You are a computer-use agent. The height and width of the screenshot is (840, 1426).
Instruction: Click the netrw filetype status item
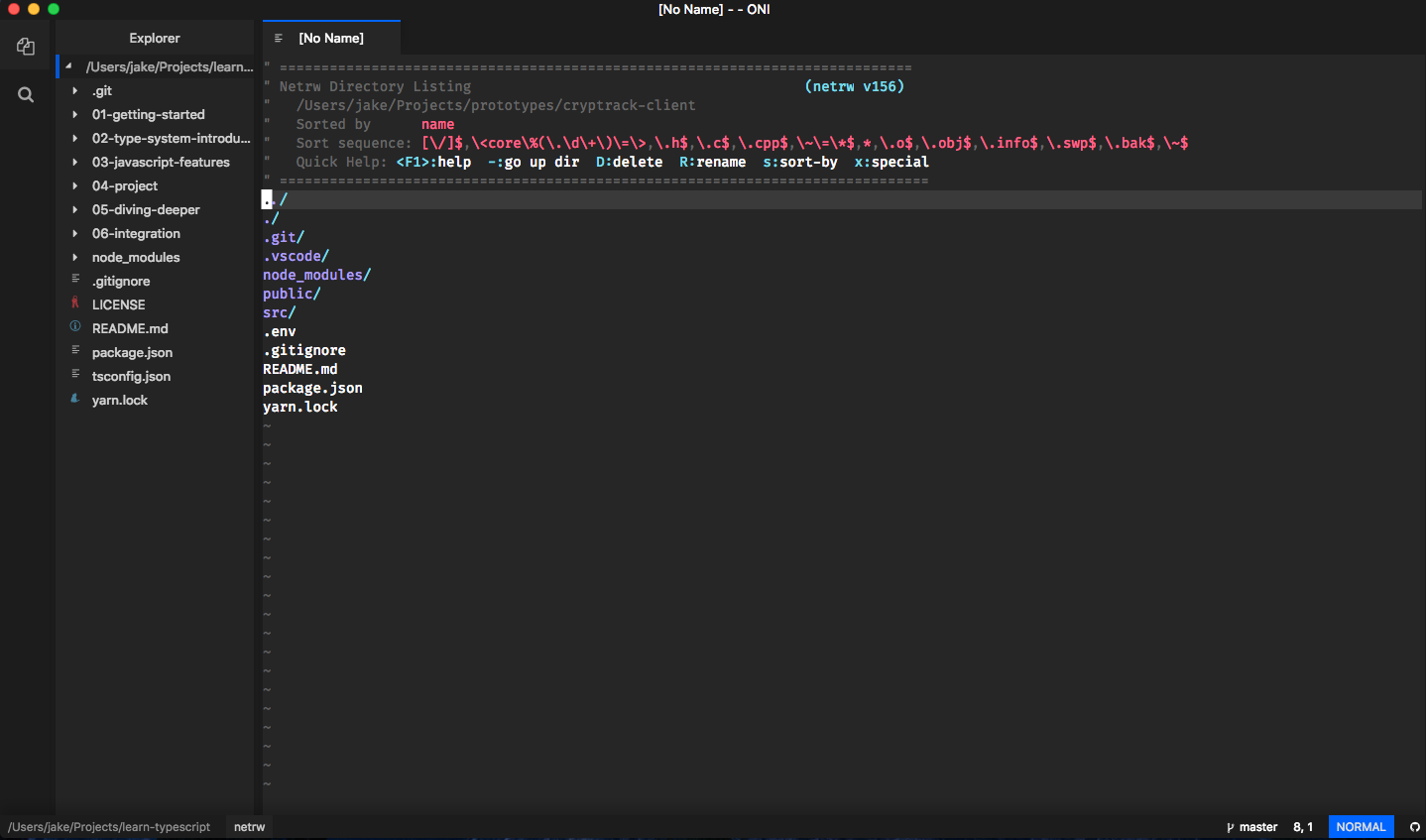pos(249,827)
